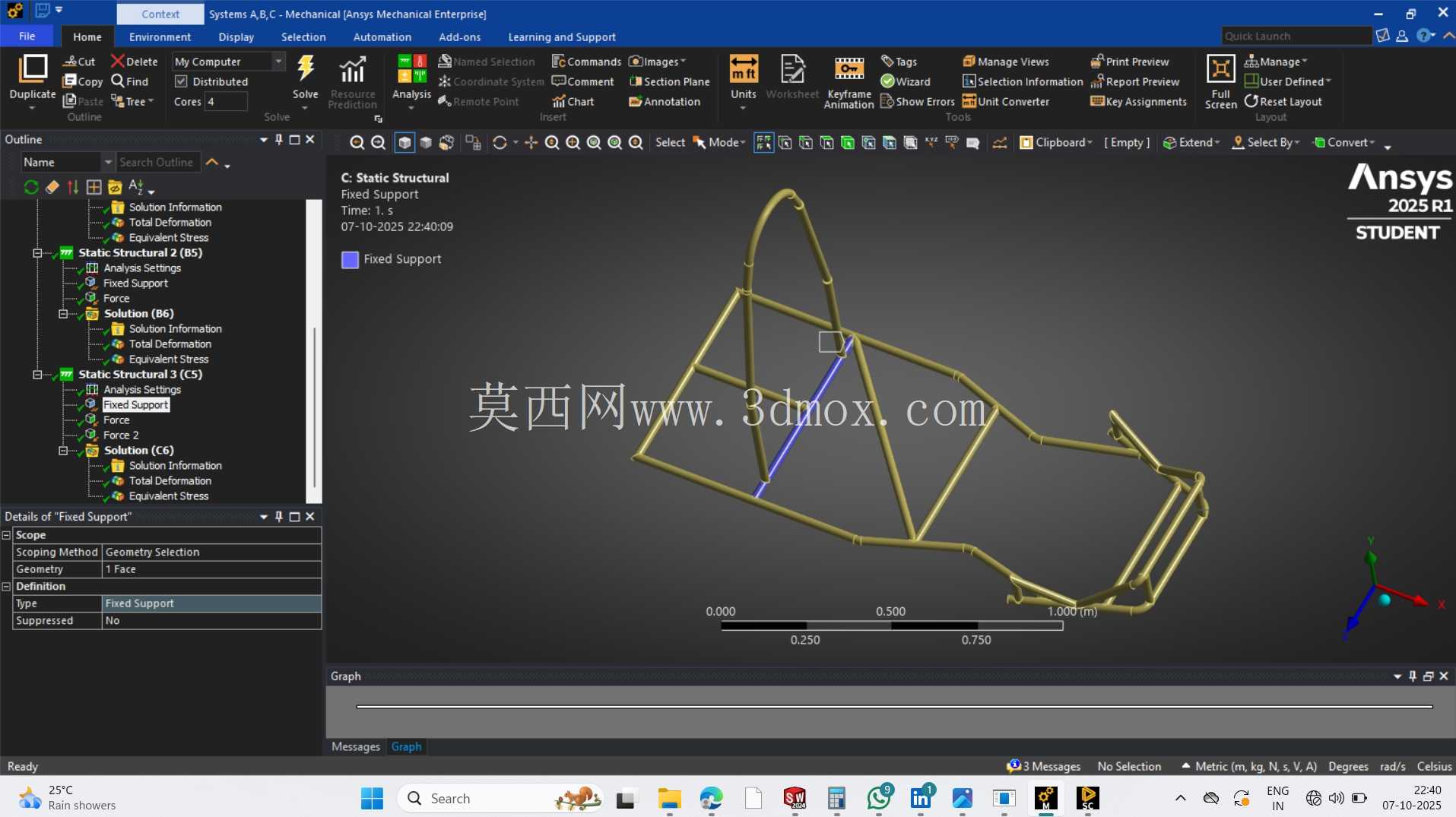Open Ansys Mechanical taskbar icon

point(1045,798)
